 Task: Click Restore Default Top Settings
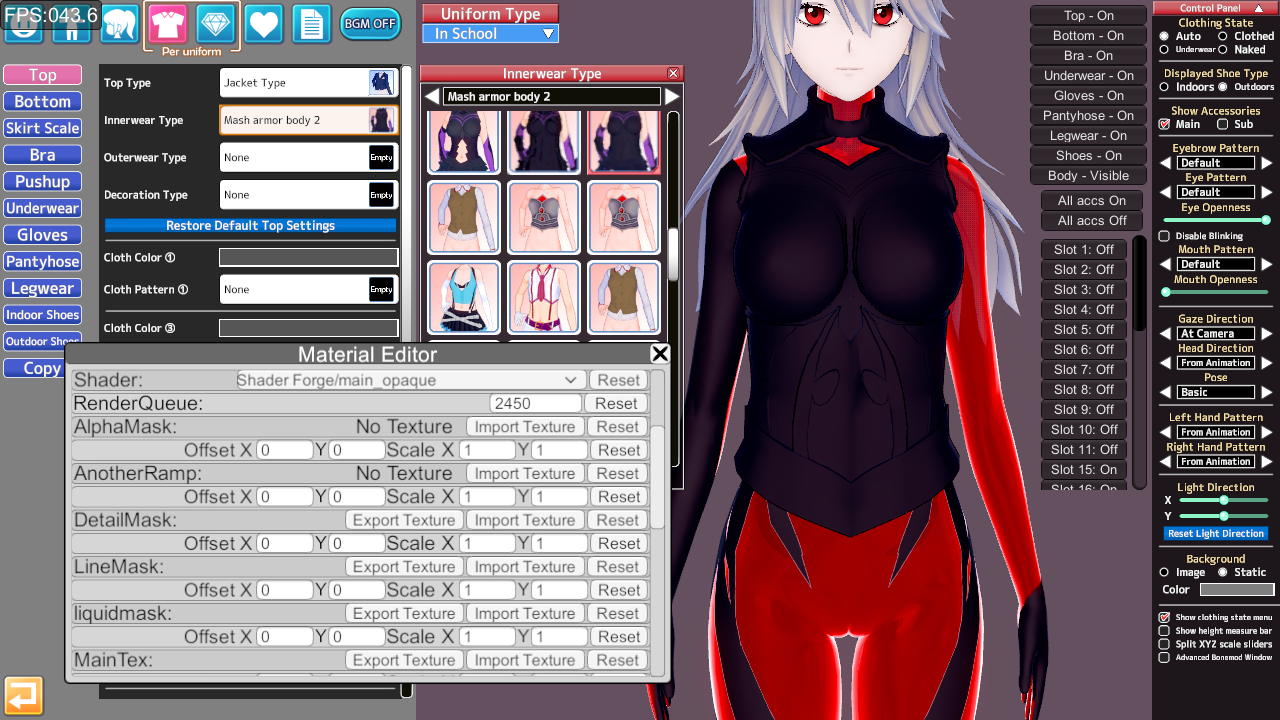click(x=250, y=226)
